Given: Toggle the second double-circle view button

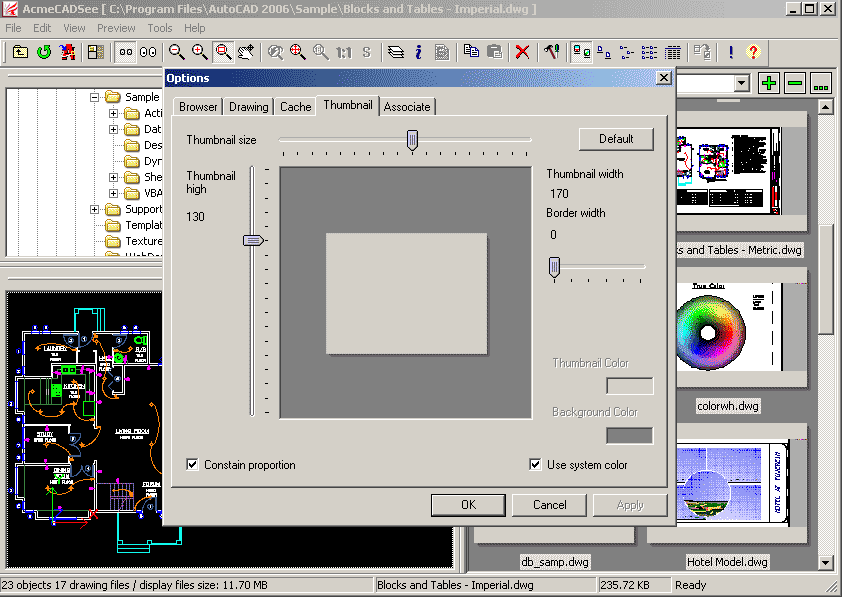Looking at the screenshot, I should pos(148,52).
